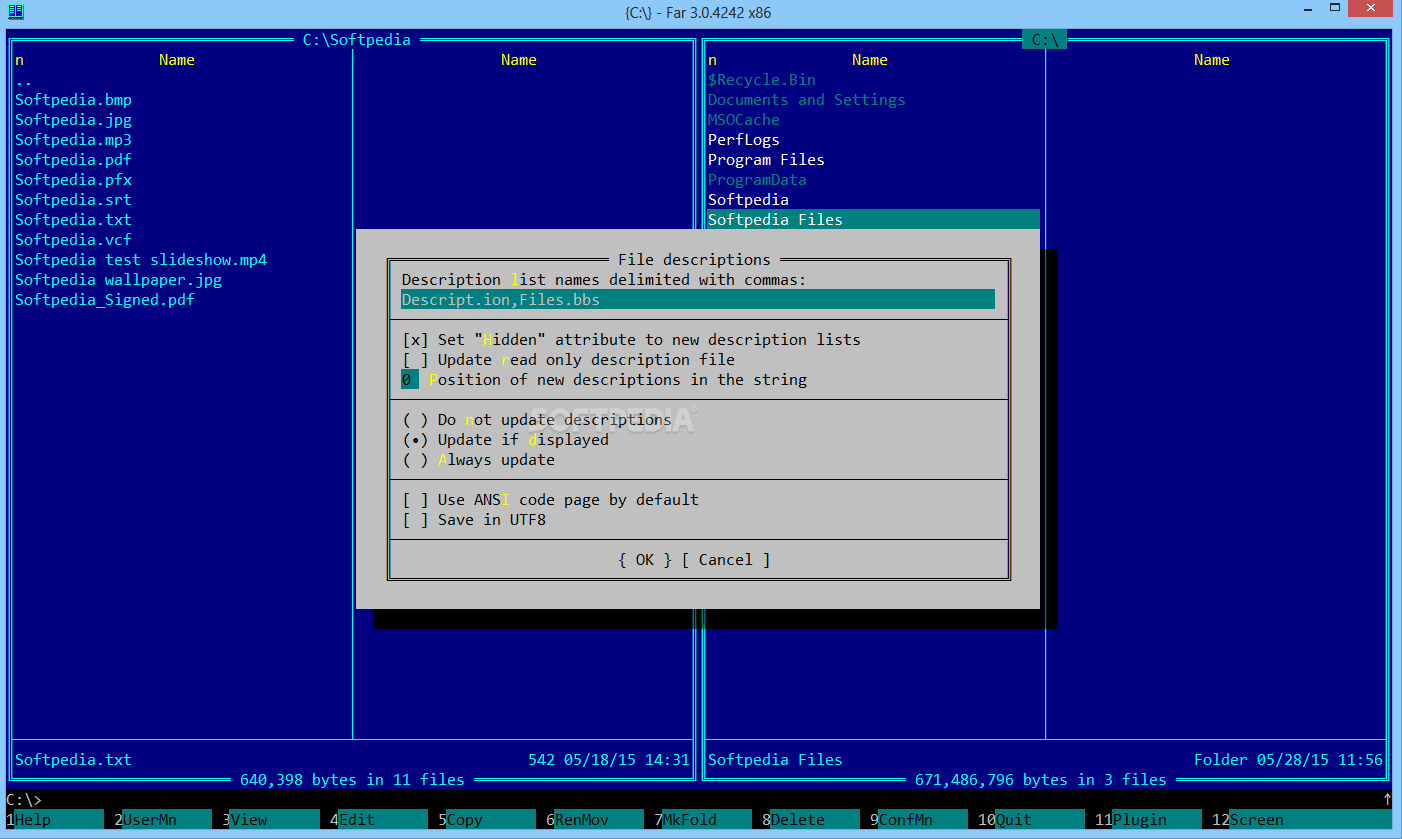Image resolution: width=1402 pixels, height=839 pixels.
Task: Select the Softpedia.mp3 file
Action: pos(73,140)
